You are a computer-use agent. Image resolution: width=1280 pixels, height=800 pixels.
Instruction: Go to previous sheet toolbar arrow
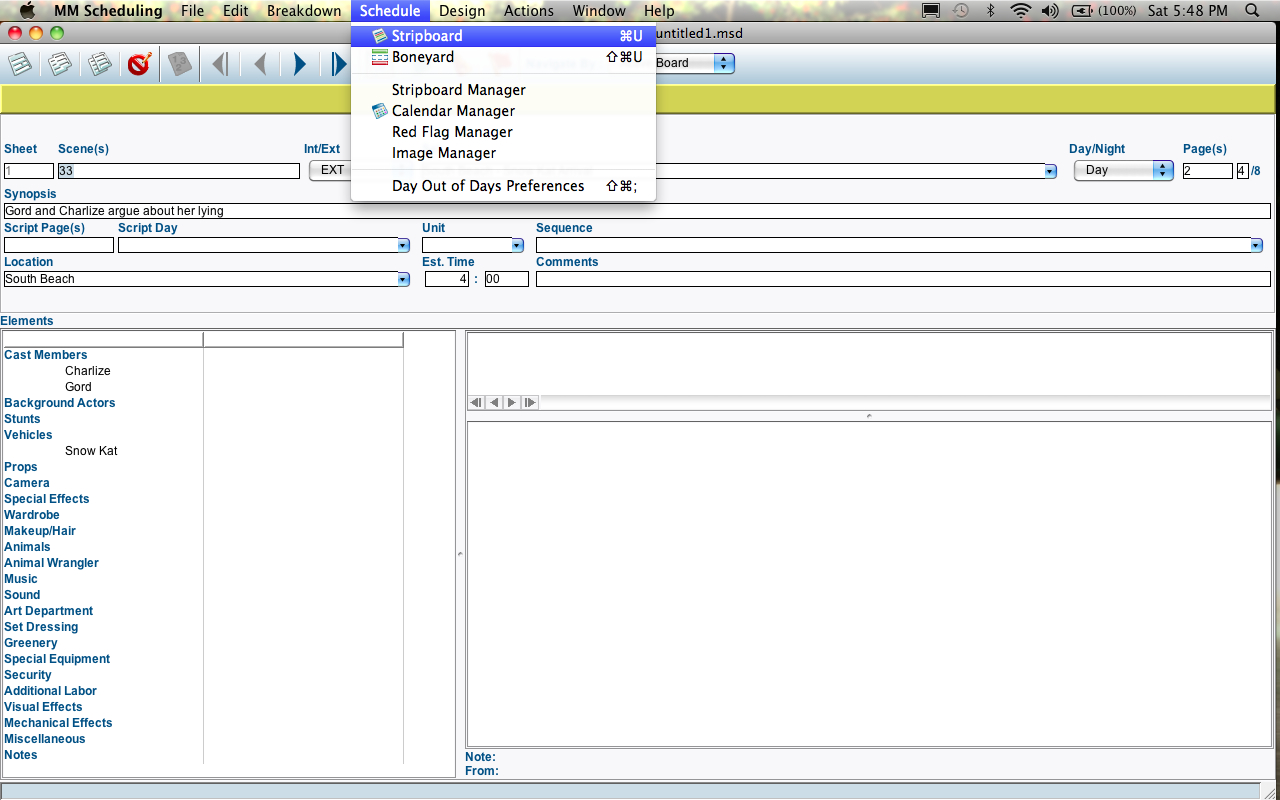tap(260, 65)
